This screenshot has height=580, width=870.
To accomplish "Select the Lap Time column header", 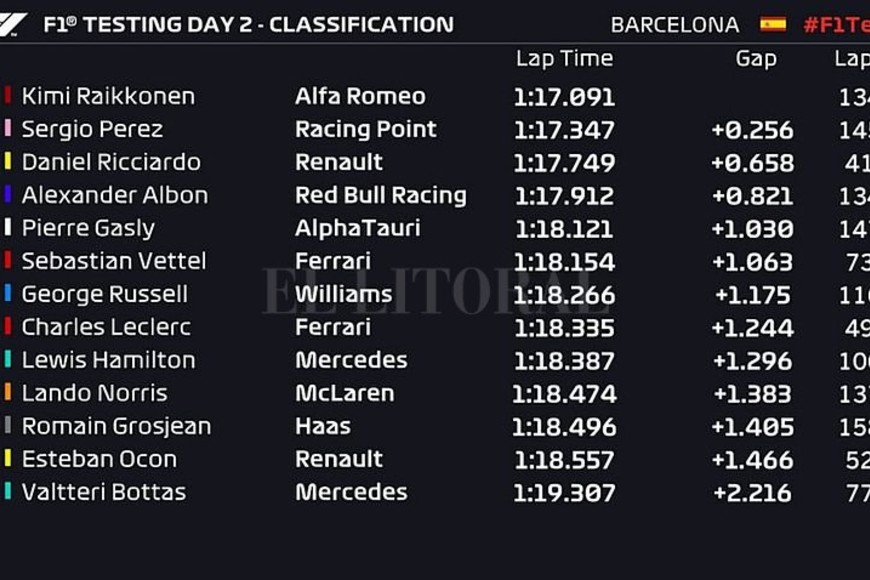I will [x=564, y=59].
